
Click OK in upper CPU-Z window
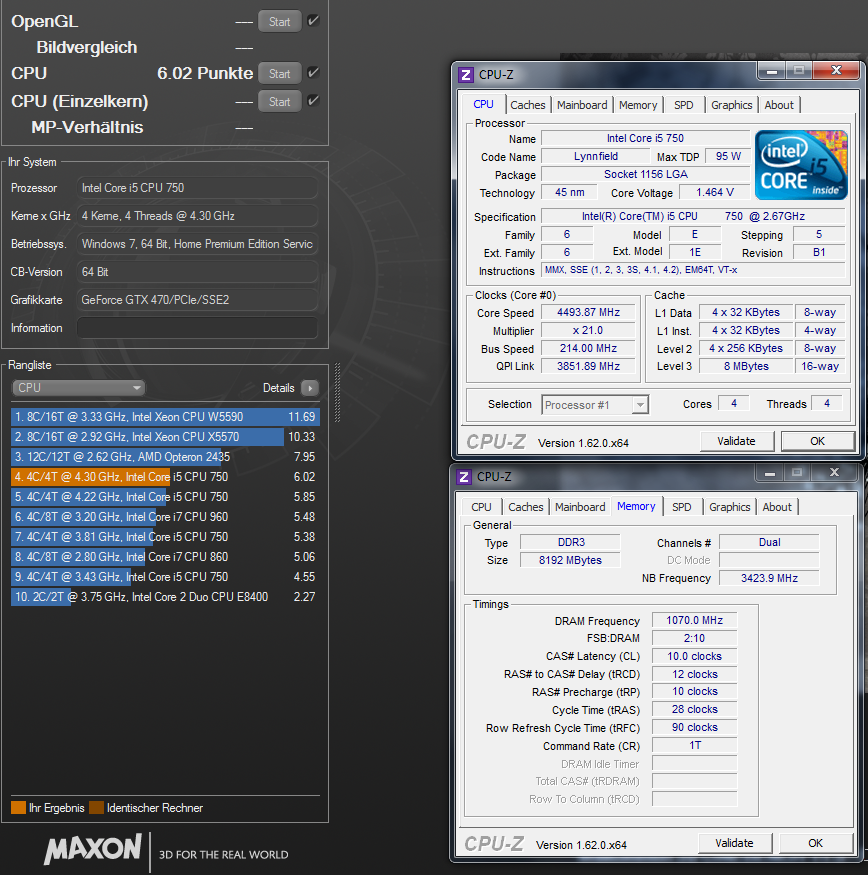point(817,441)
